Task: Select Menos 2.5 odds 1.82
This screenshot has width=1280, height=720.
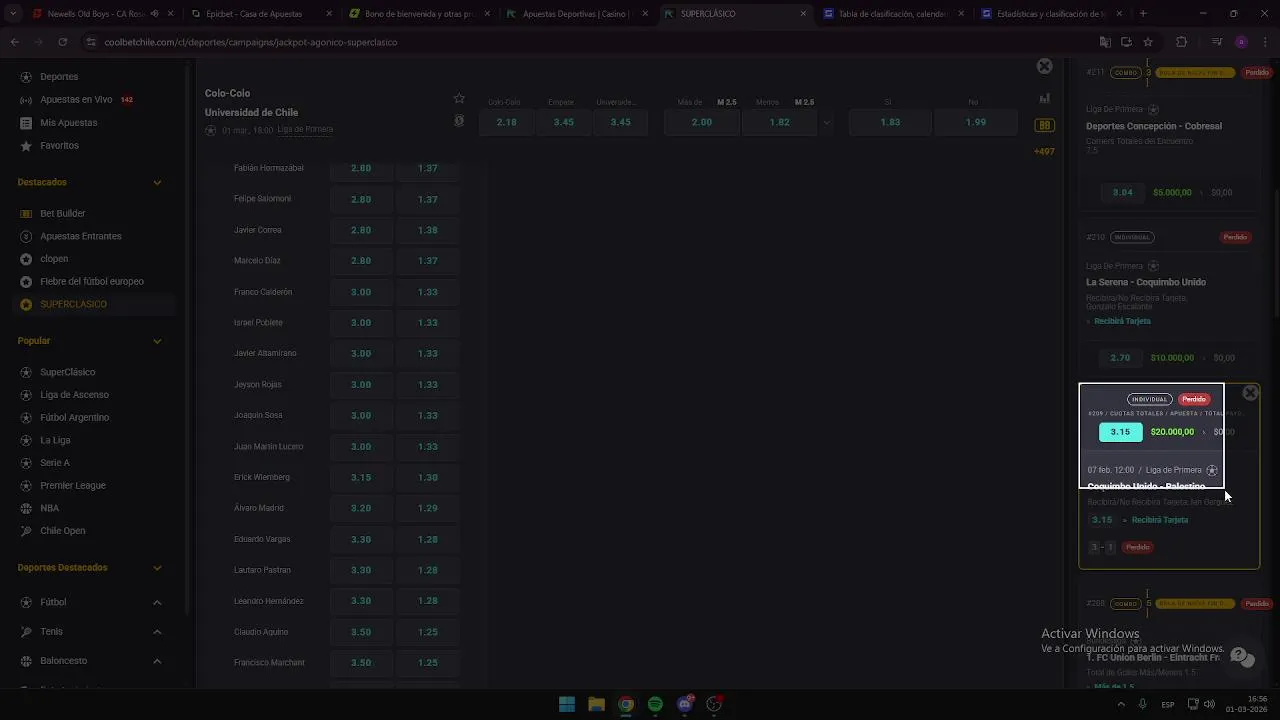Action: pos(780,122)
